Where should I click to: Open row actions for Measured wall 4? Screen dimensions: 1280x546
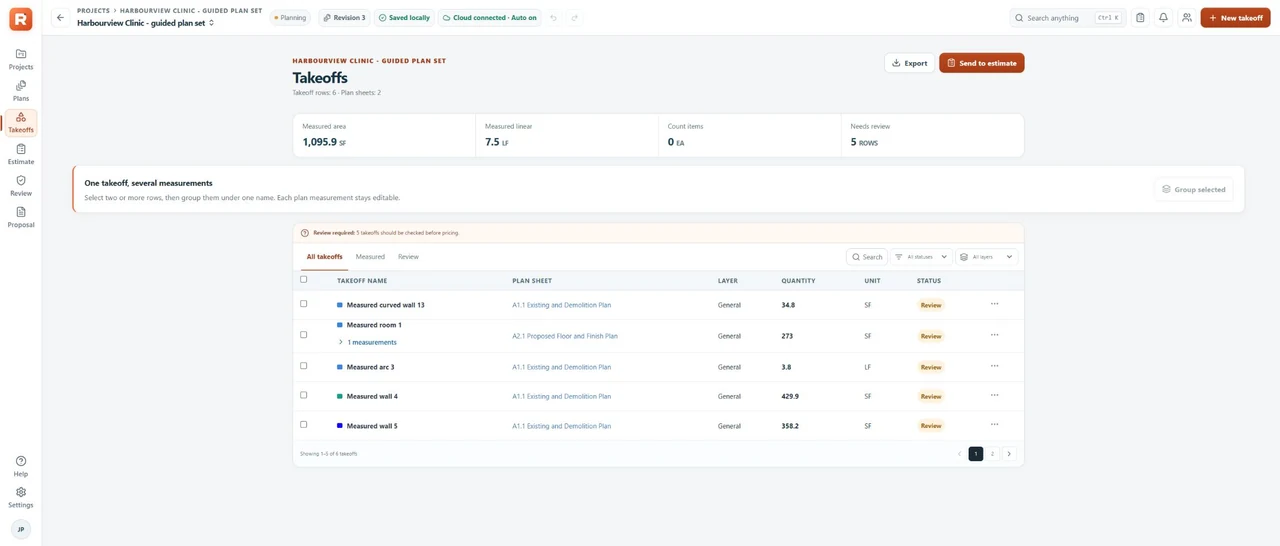994,395
